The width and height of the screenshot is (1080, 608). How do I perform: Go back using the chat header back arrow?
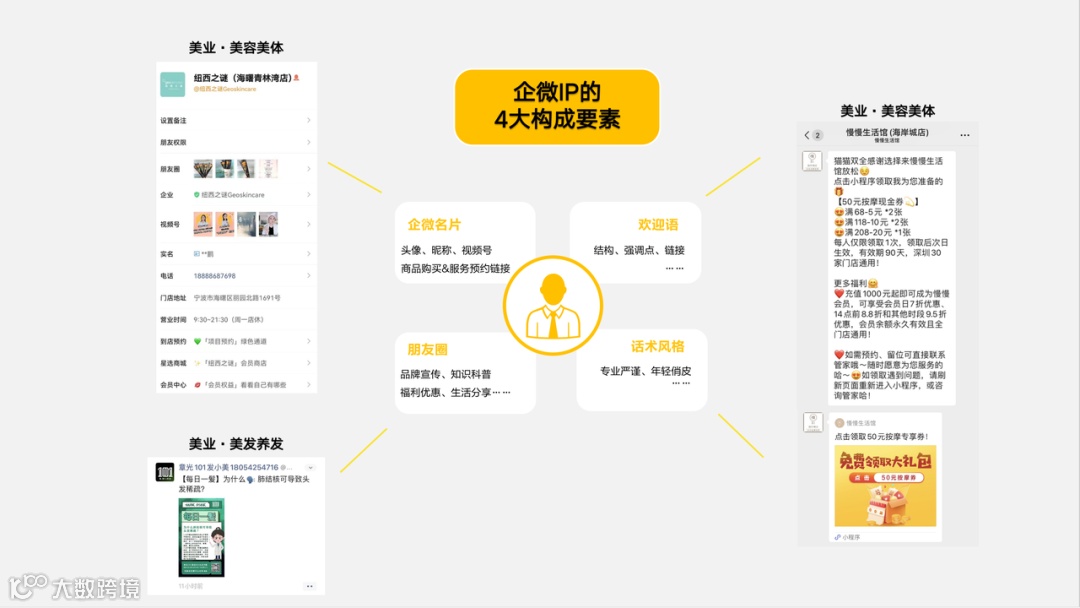point(807,135)
